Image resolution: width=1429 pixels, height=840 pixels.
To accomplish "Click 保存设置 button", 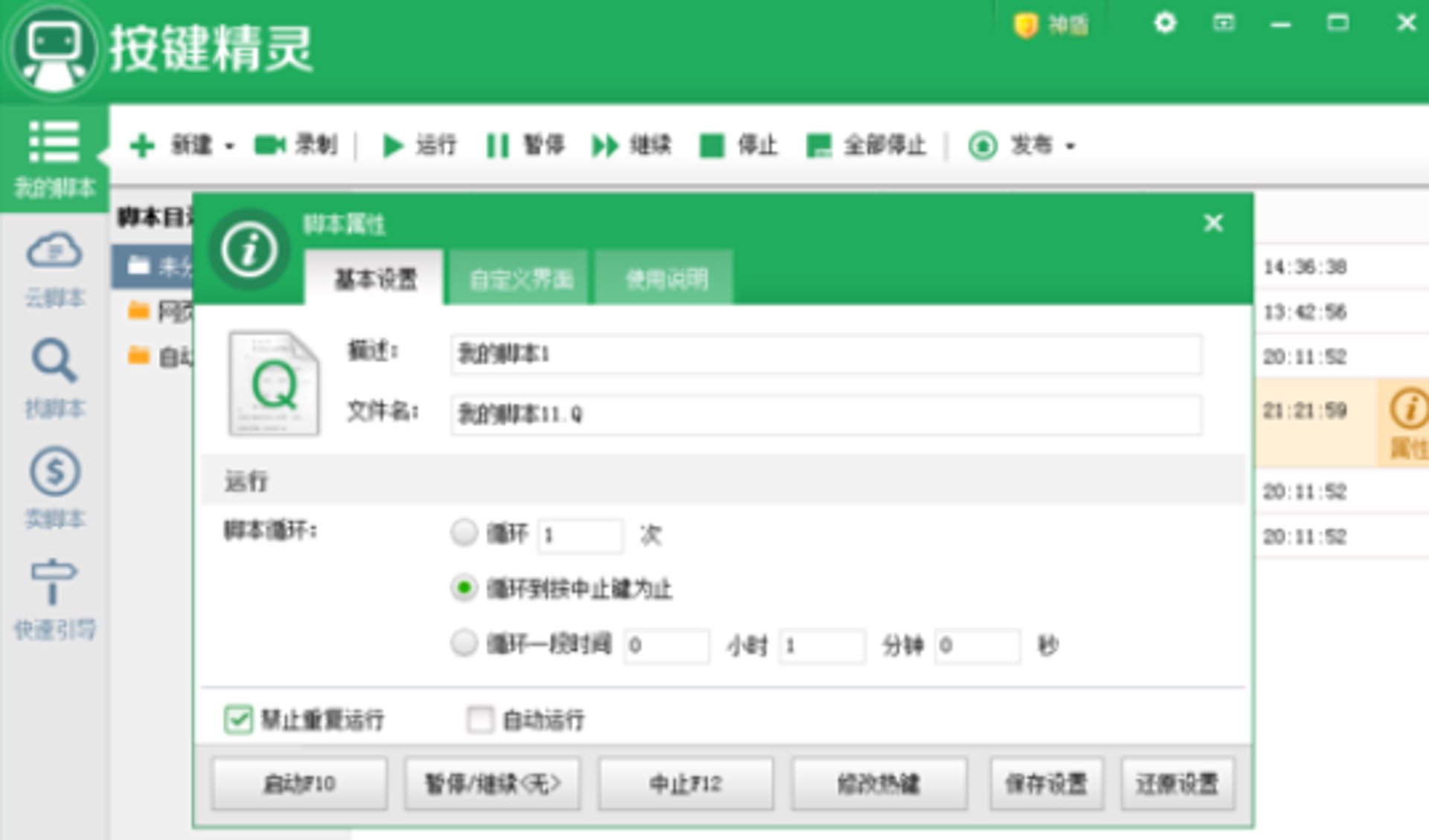I will tap(1046, 783).
